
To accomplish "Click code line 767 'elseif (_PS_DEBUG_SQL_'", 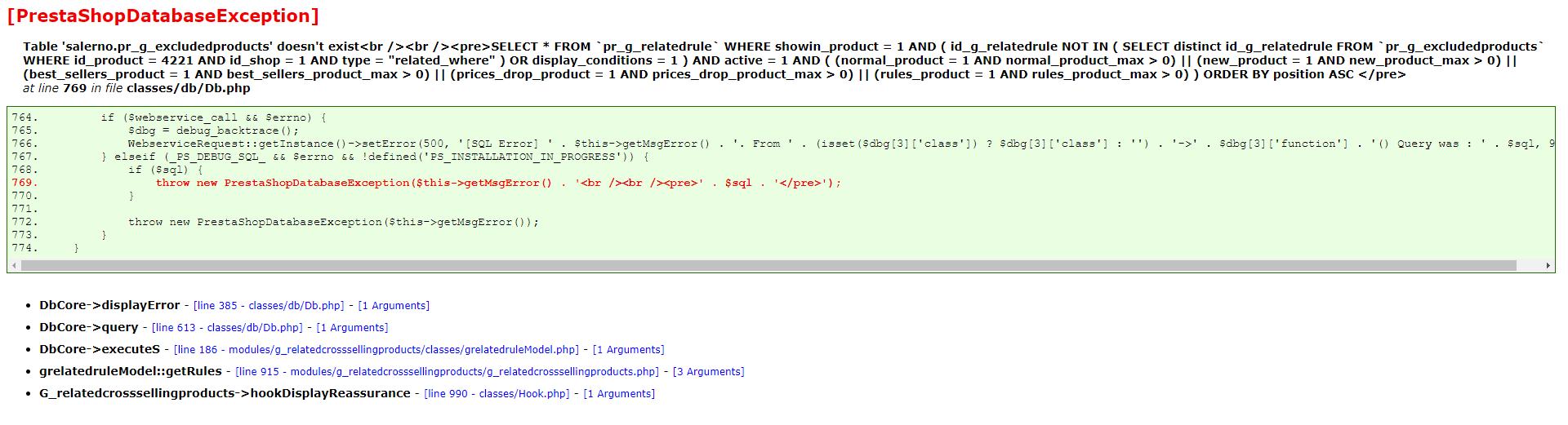I will coord(375,157).
